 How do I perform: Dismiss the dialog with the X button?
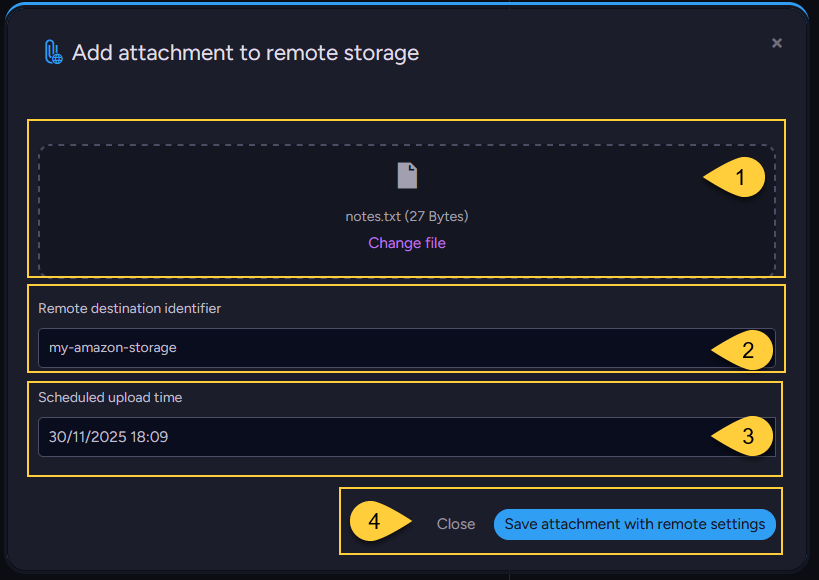tap(777, 43)
